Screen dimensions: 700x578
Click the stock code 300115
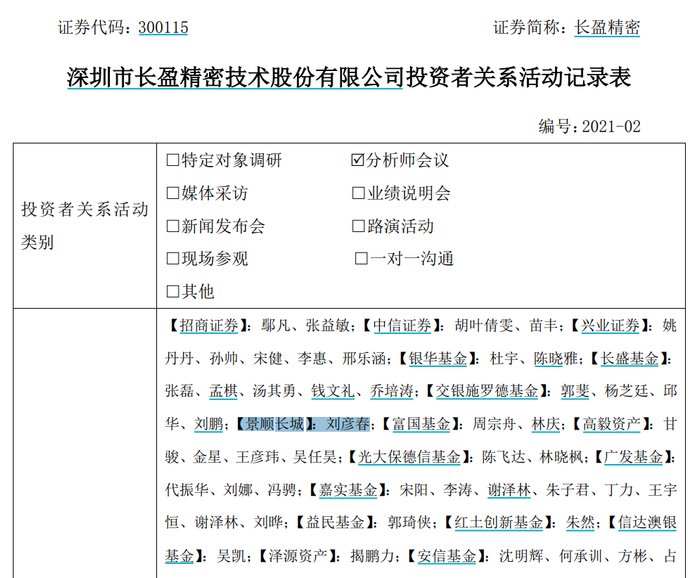point(163,28)
